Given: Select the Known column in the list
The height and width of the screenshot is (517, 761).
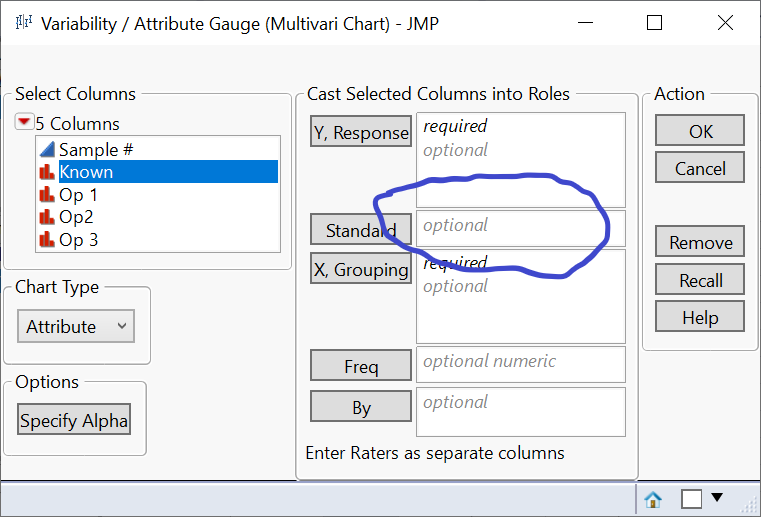Looking at the screenshot, I should 86,172.
